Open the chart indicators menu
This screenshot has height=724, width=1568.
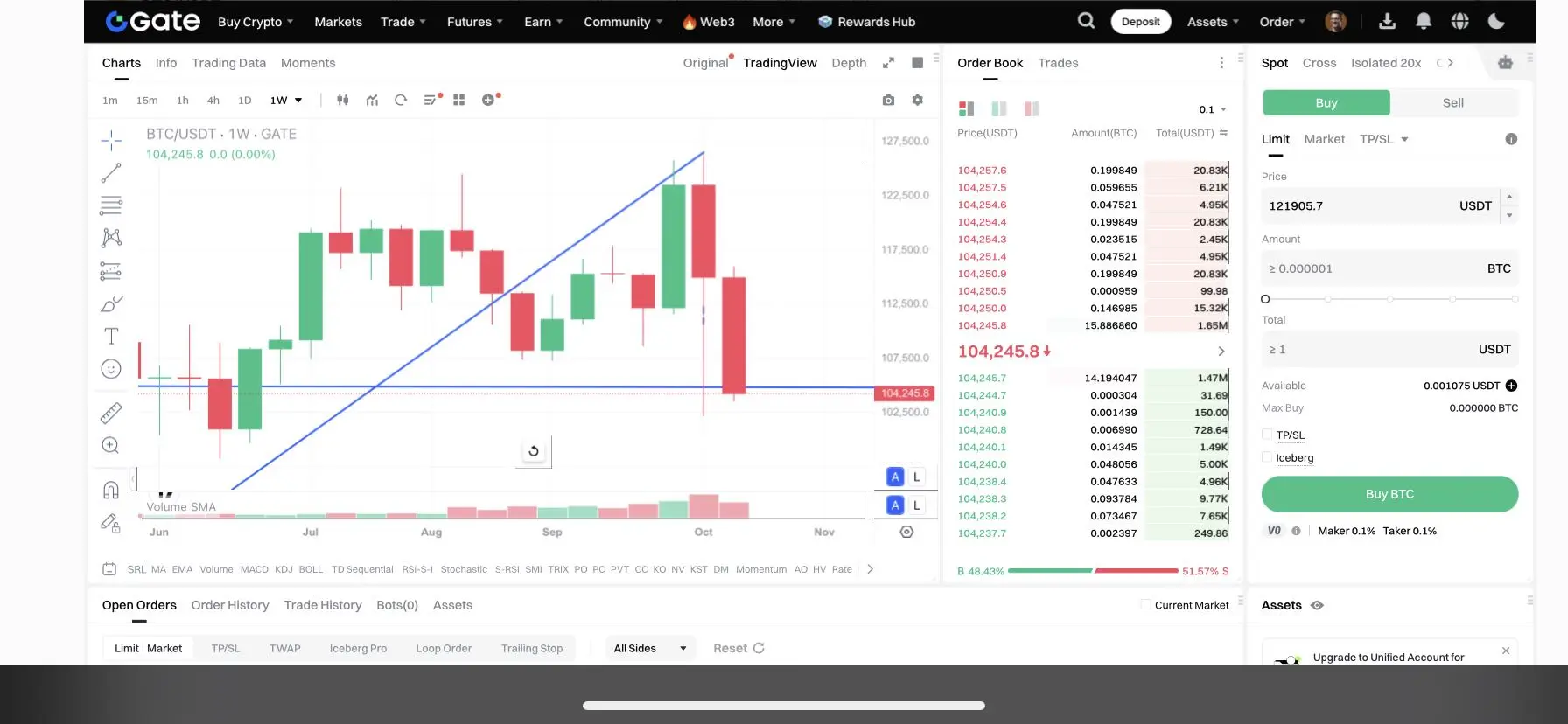(x=372, y=100)
